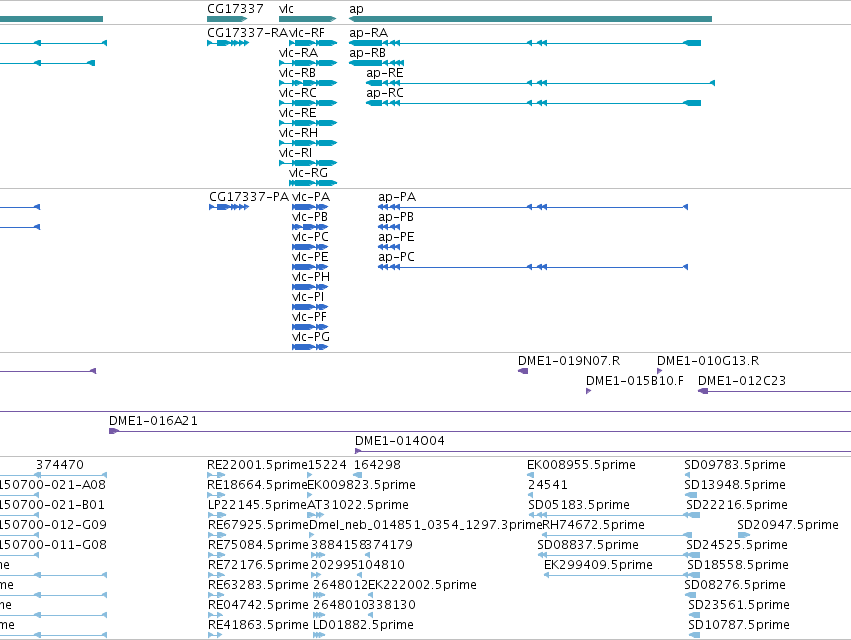Click transcript label vlc-RE
The width and height of the screenshot is (851, 640).
pyautogui.click(x=297, y=113)
